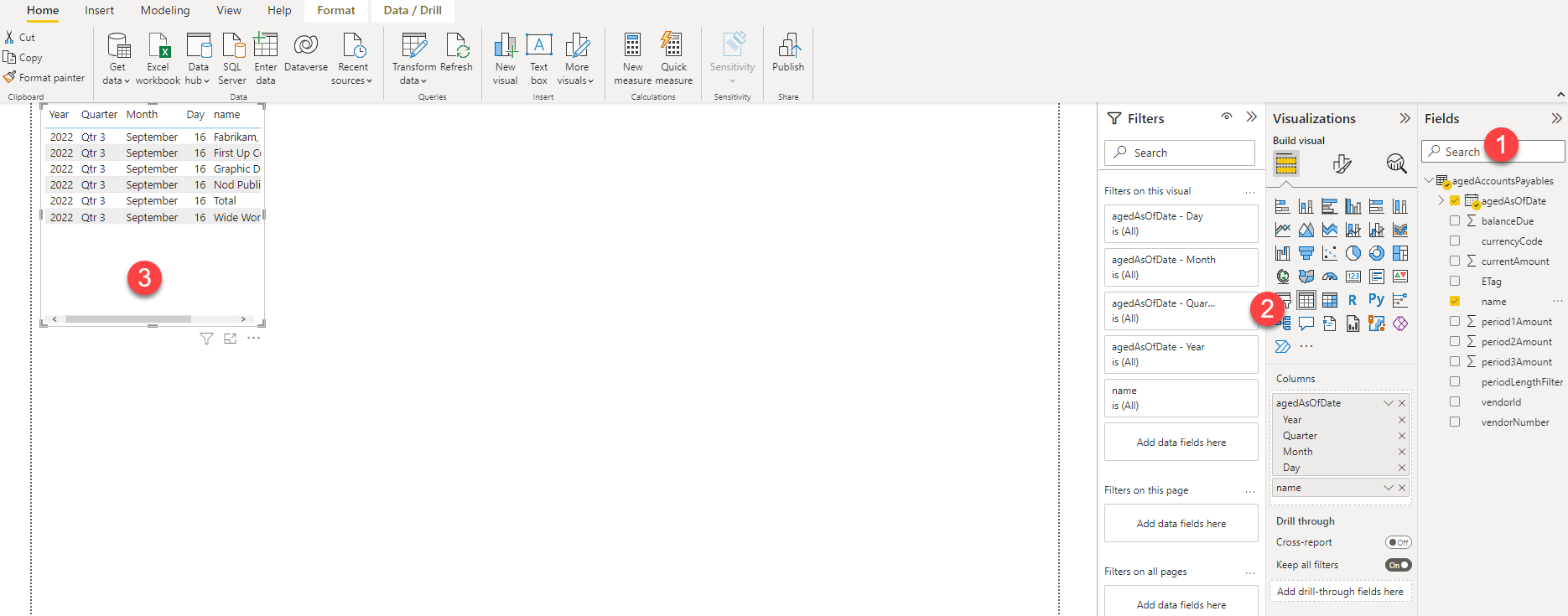
Task: Create a New measure
Action: (633, 58)
